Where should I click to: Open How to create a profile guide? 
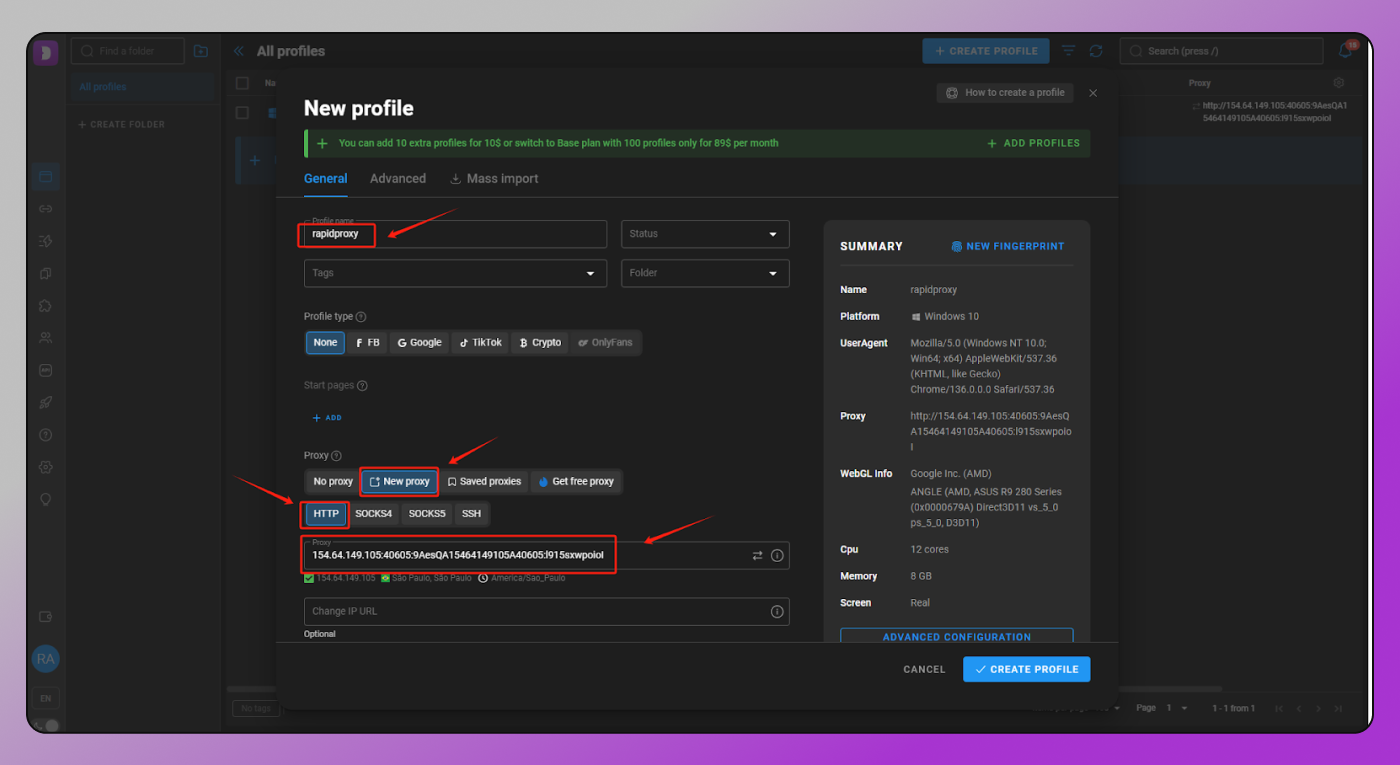(x=1005, y=92)
